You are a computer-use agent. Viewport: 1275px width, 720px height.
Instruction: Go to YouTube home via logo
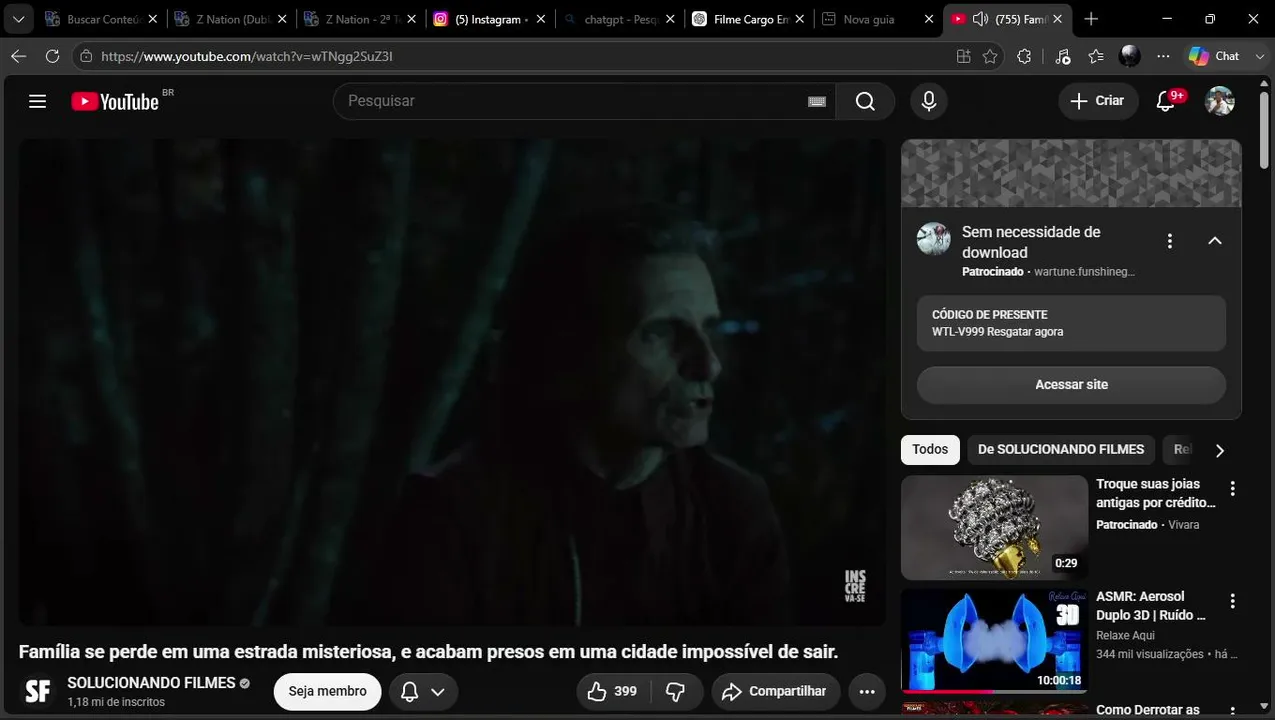[115, 101]
